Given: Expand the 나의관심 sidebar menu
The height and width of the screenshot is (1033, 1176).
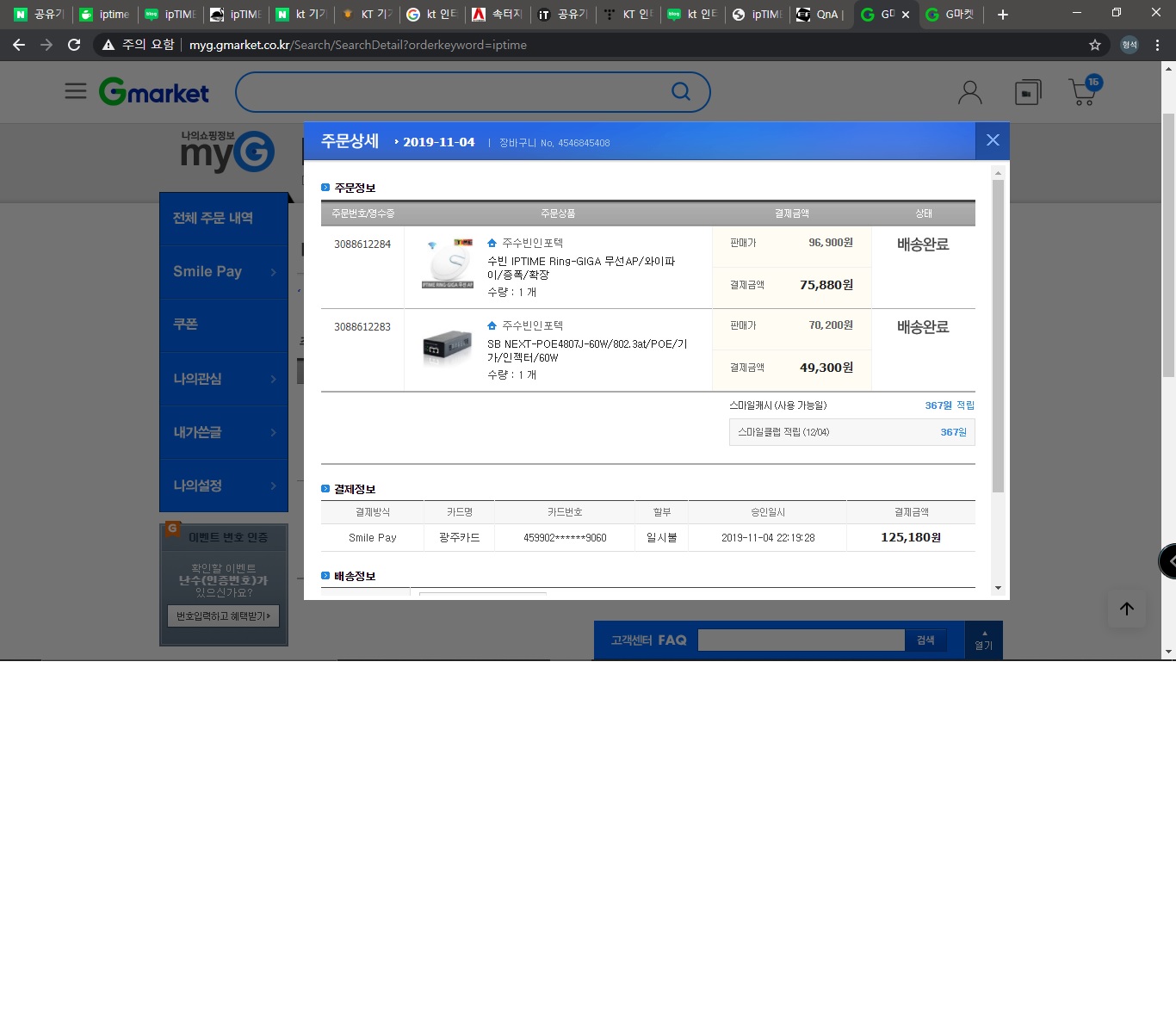Looking at the screenshot, I should click(x=224, y=379).
